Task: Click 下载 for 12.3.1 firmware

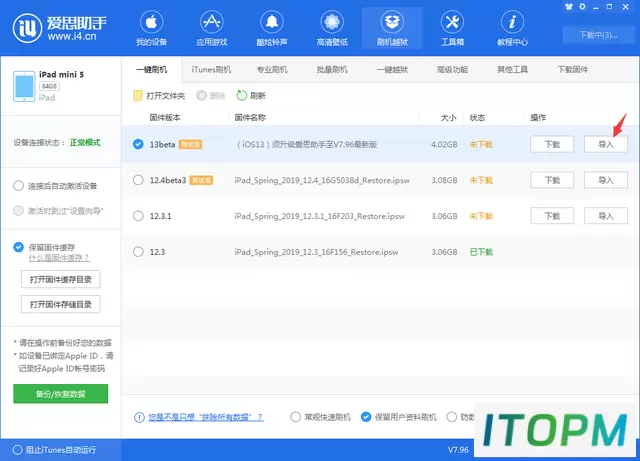Action: pyautogui.click(x=552, y=216)
